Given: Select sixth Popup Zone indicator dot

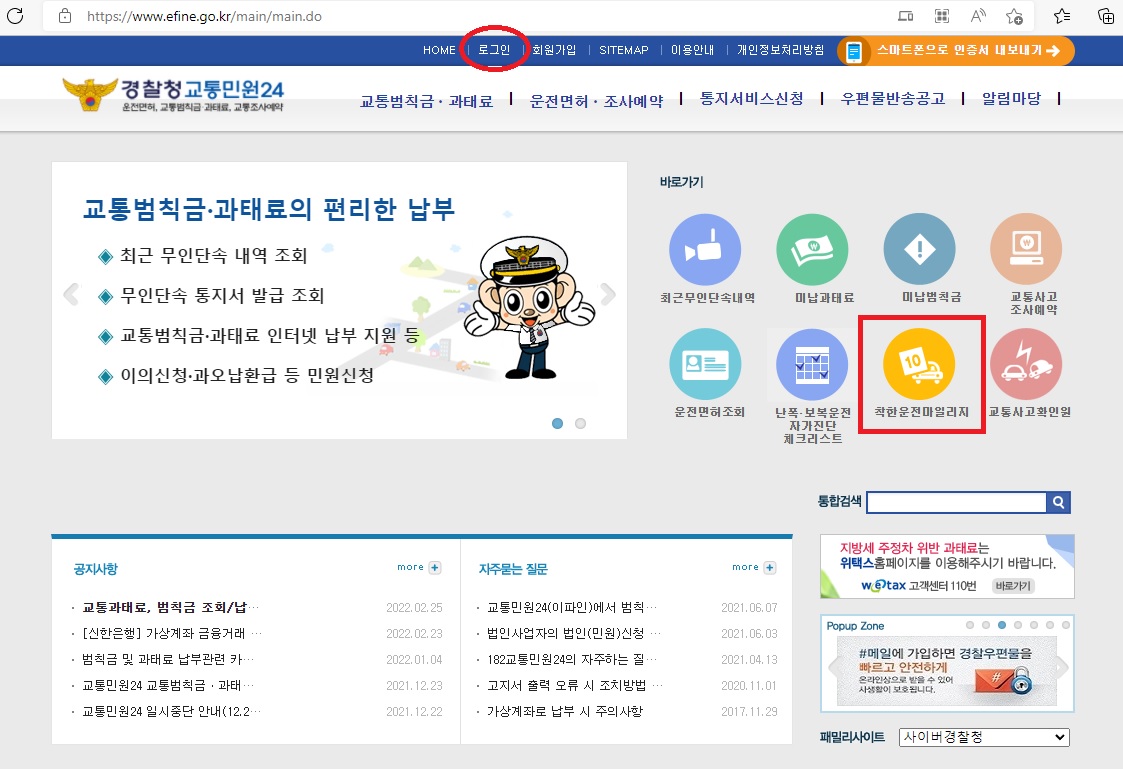Looking at the screenshot, I should click(x=1050, y=625).
